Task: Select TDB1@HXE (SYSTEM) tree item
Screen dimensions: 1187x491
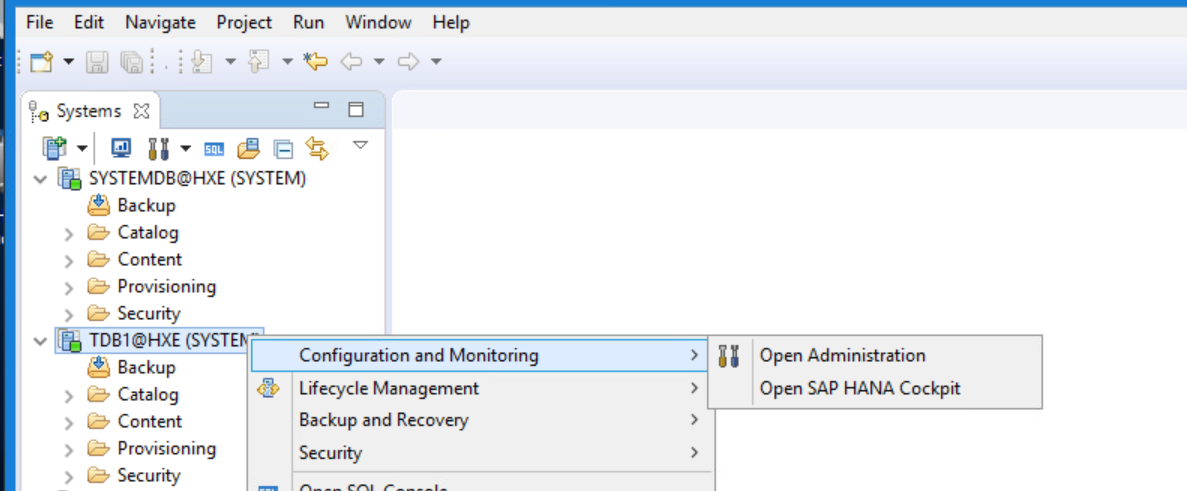Action: coord(170,340)
